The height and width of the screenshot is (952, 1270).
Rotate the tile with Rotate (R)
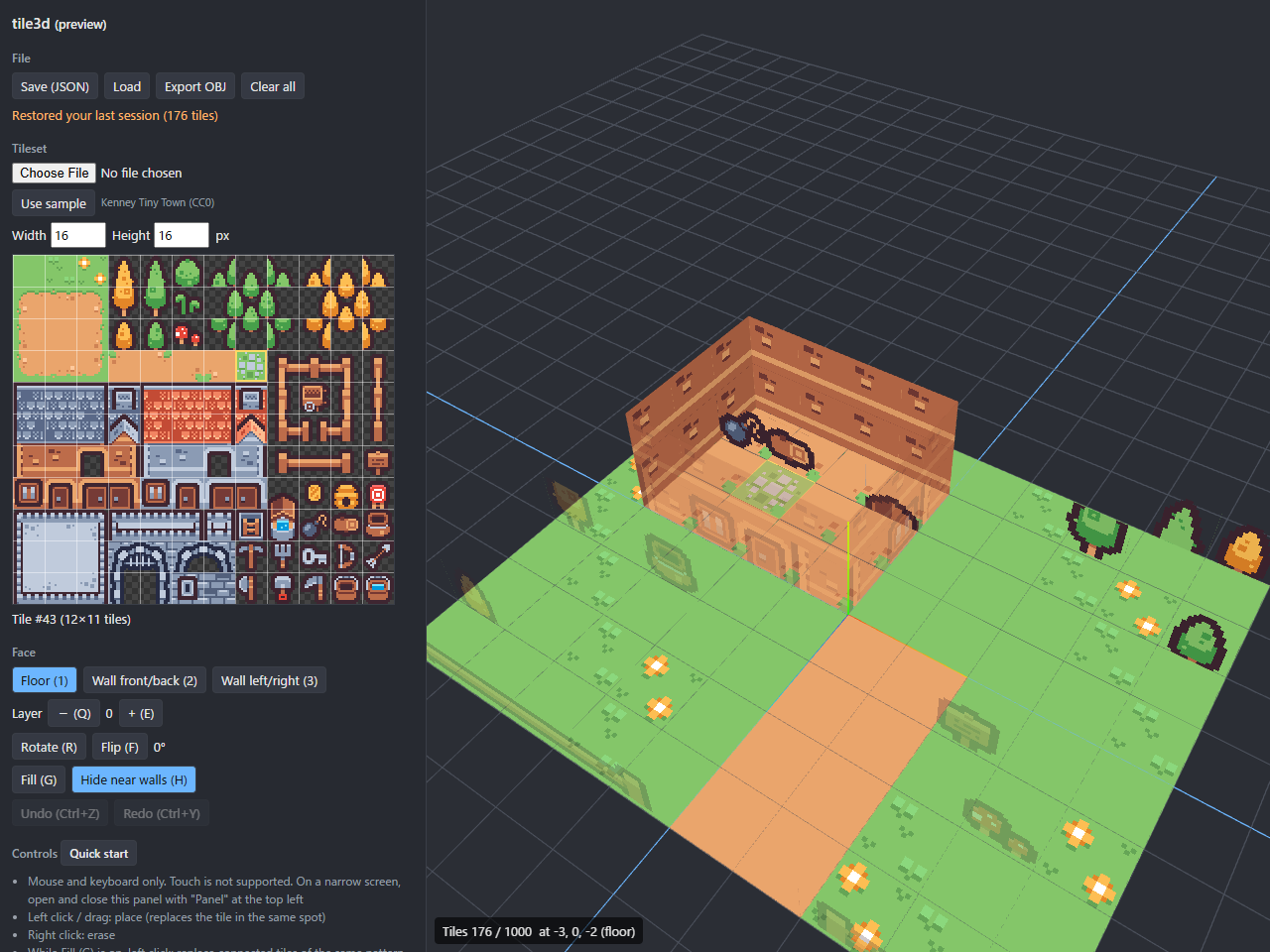49,747
